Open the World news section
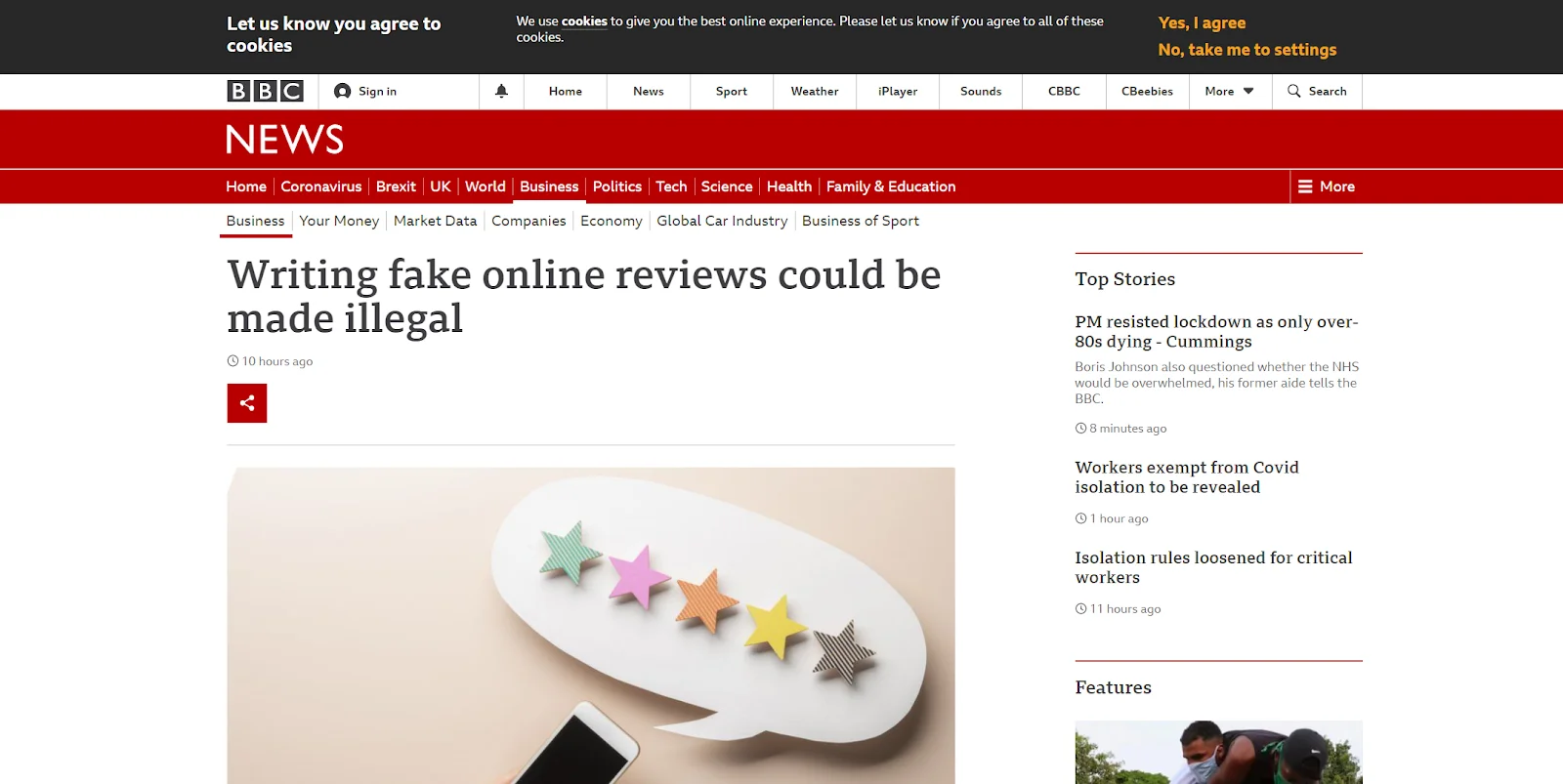 click(486, 186)
